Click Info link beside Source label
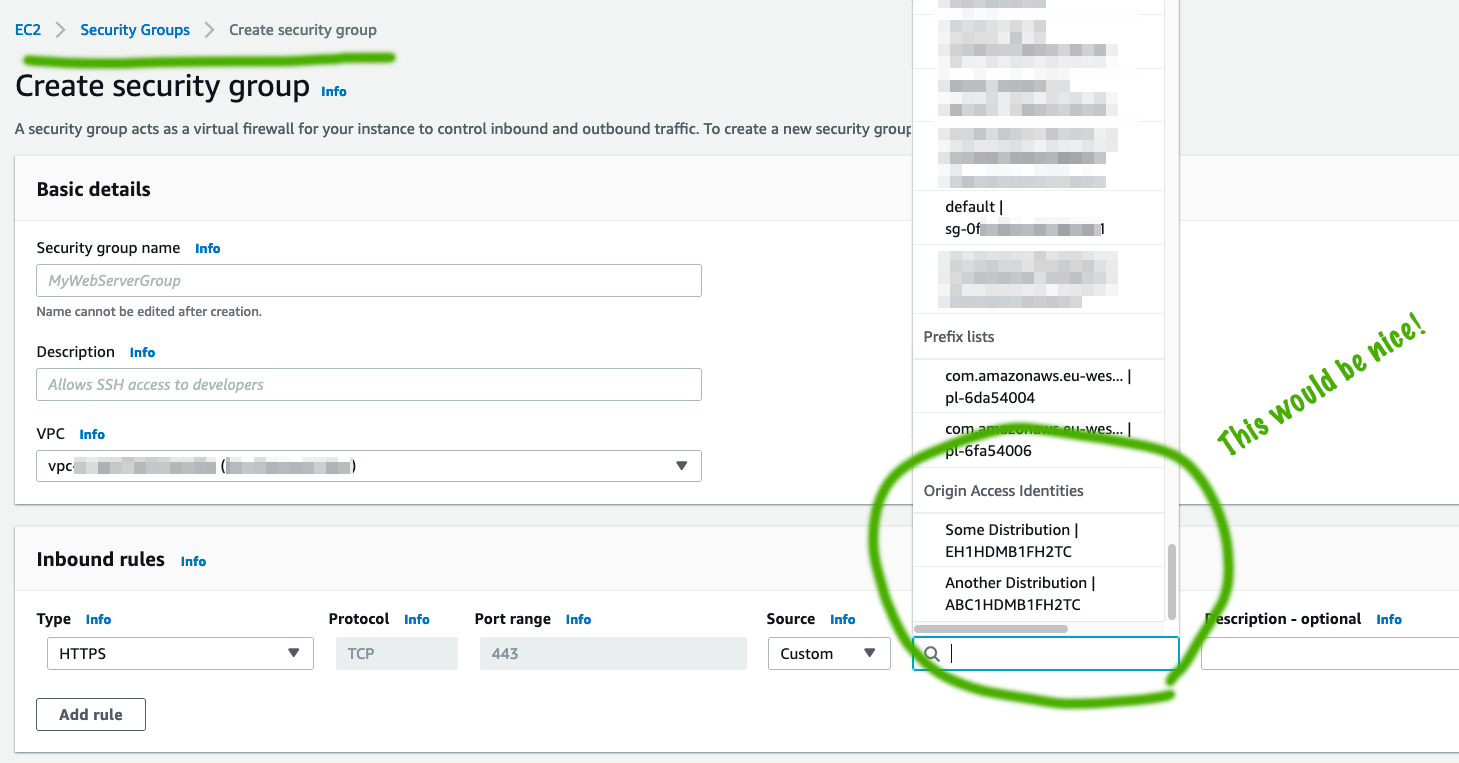1459x763 pixels. (x=842, y=619)
